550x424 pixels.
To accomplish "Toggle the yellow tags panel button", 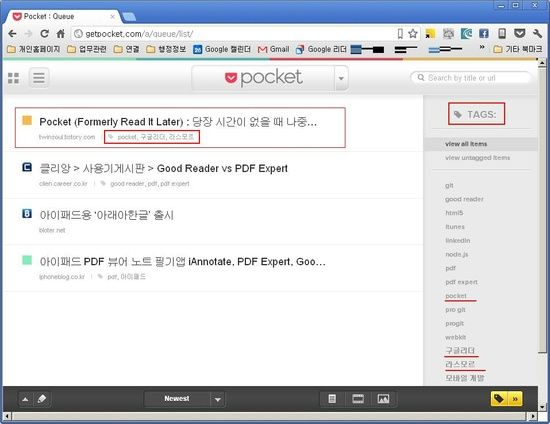I will [506, 399].
